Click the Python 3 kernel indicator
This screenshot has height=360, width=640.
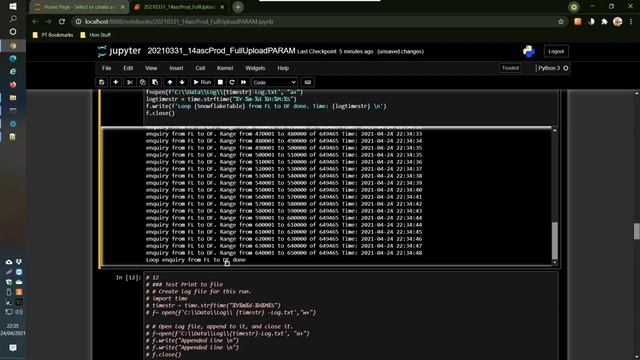point(553,68)
